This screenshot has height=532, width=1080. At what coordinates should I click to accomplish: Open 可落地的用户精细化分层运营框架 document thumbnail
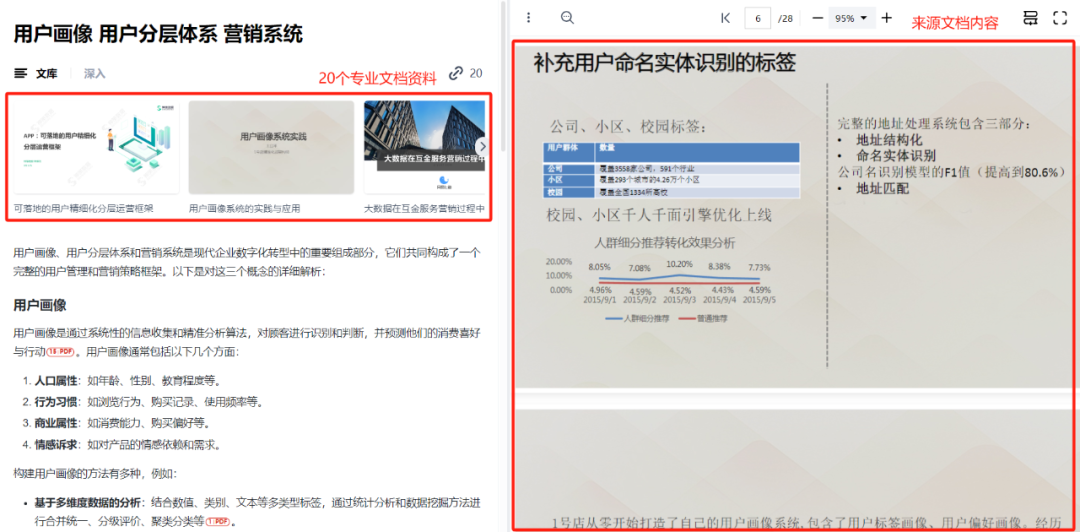pyautogui.click(x=94, y=147)
